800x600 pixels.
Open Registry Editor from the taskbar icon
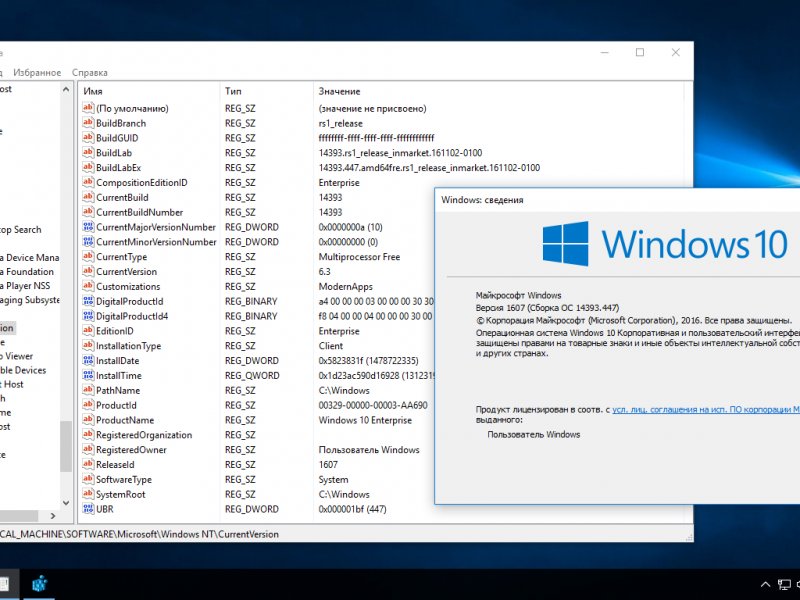[x=39, y=584]
